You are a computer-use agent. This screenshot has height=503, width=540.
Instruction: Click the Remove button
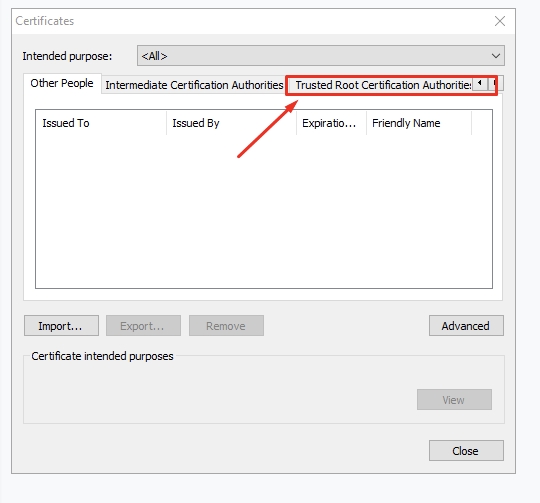226,325
